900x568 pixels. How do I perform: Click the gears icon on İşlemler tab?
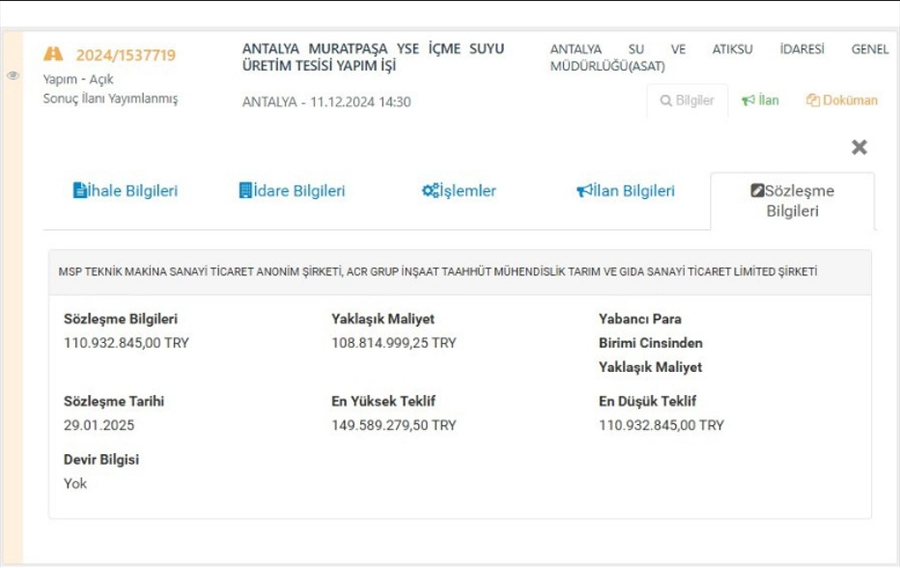pyautogui.click(x=429, y=191)
